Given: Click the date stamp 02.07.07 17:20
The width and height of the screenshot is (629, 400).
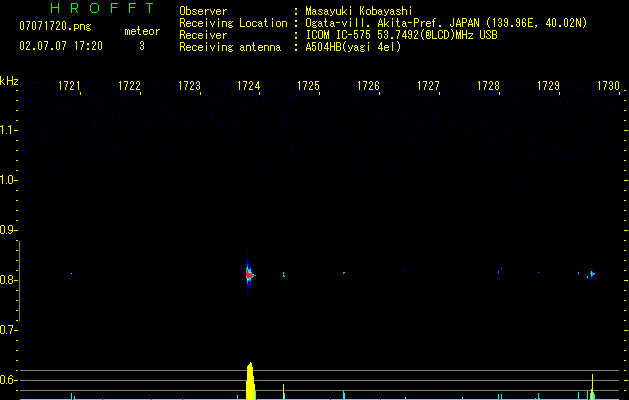Looking at the screenshot, I should pos(61,46).
